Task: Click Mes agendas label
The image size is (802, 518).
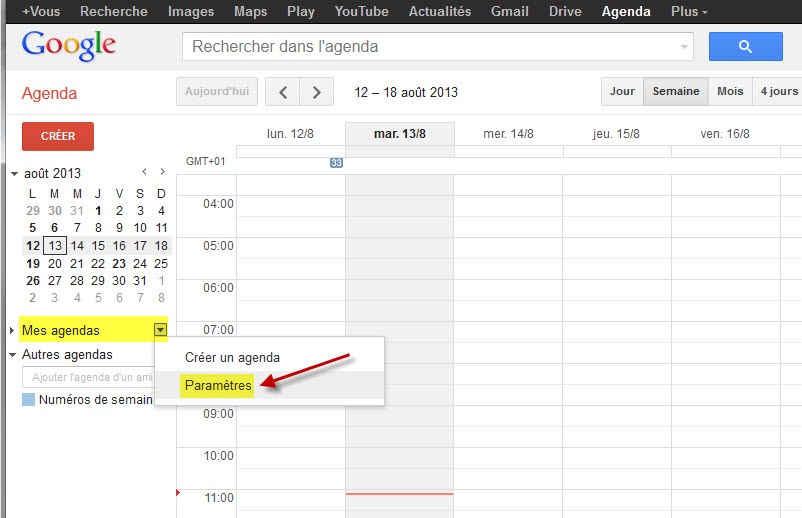Action: 61,330
